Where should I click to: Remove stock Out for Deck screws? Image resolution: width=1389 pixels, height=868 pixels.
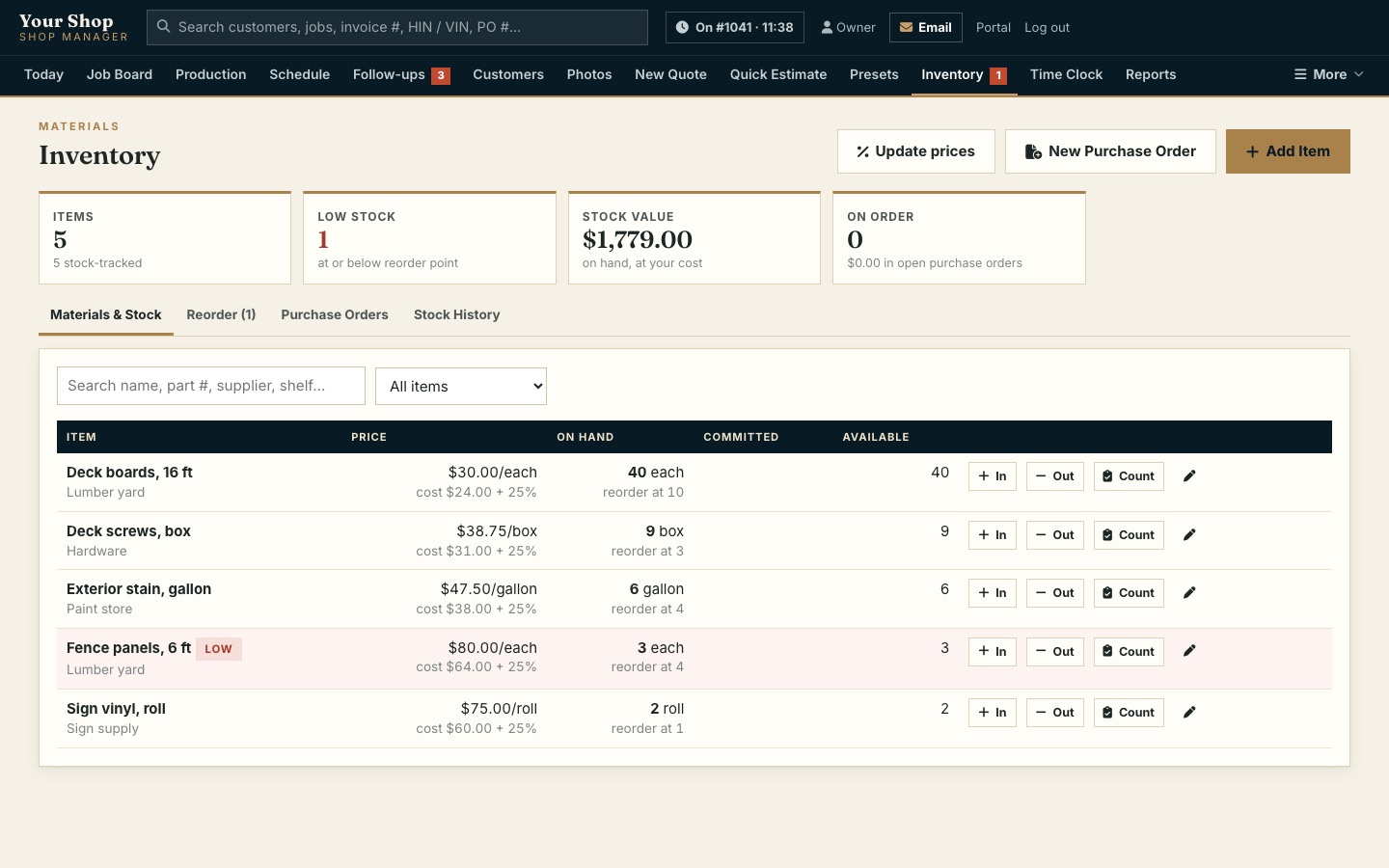[x=1055, y=535]
